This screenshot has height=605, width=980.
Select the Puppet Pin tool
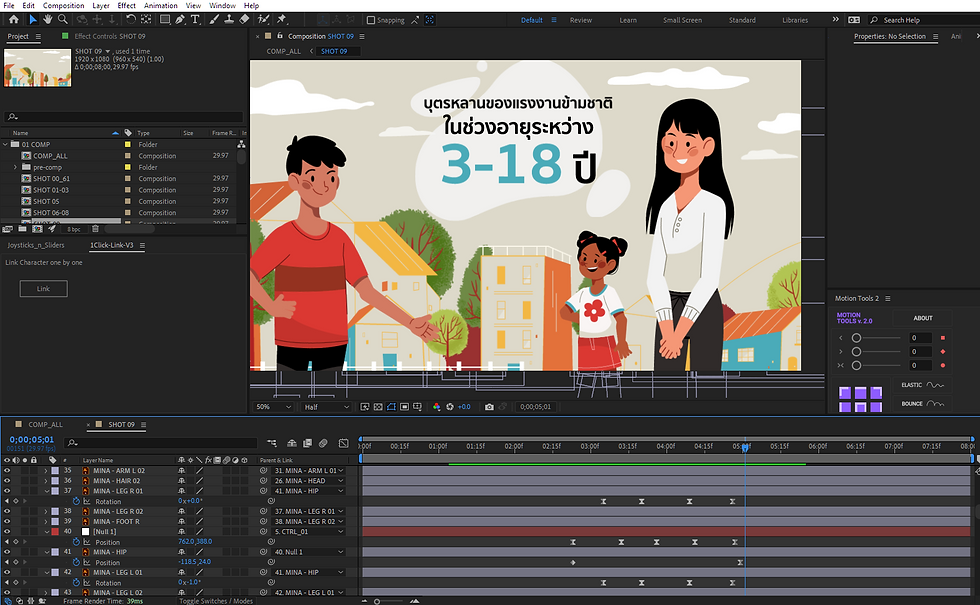click(282, 19)
